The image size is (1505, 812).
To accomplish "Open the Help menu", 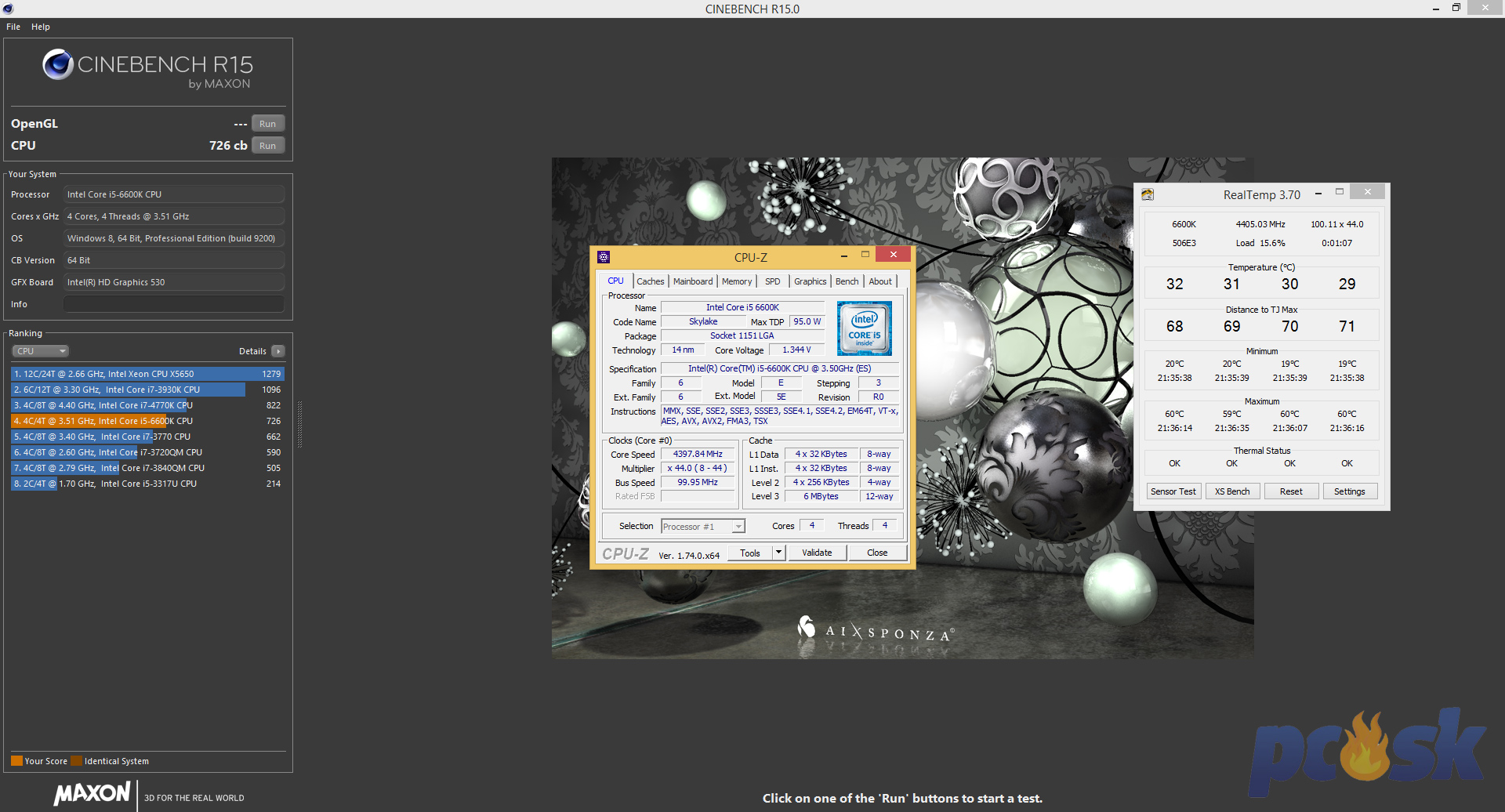I will (41, 27).
